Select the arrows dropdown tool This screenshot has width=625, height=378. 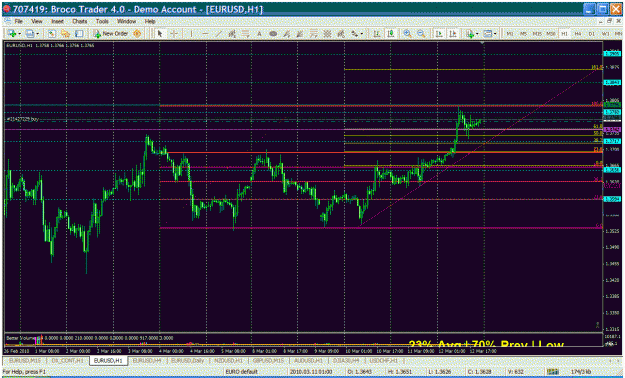356,34
